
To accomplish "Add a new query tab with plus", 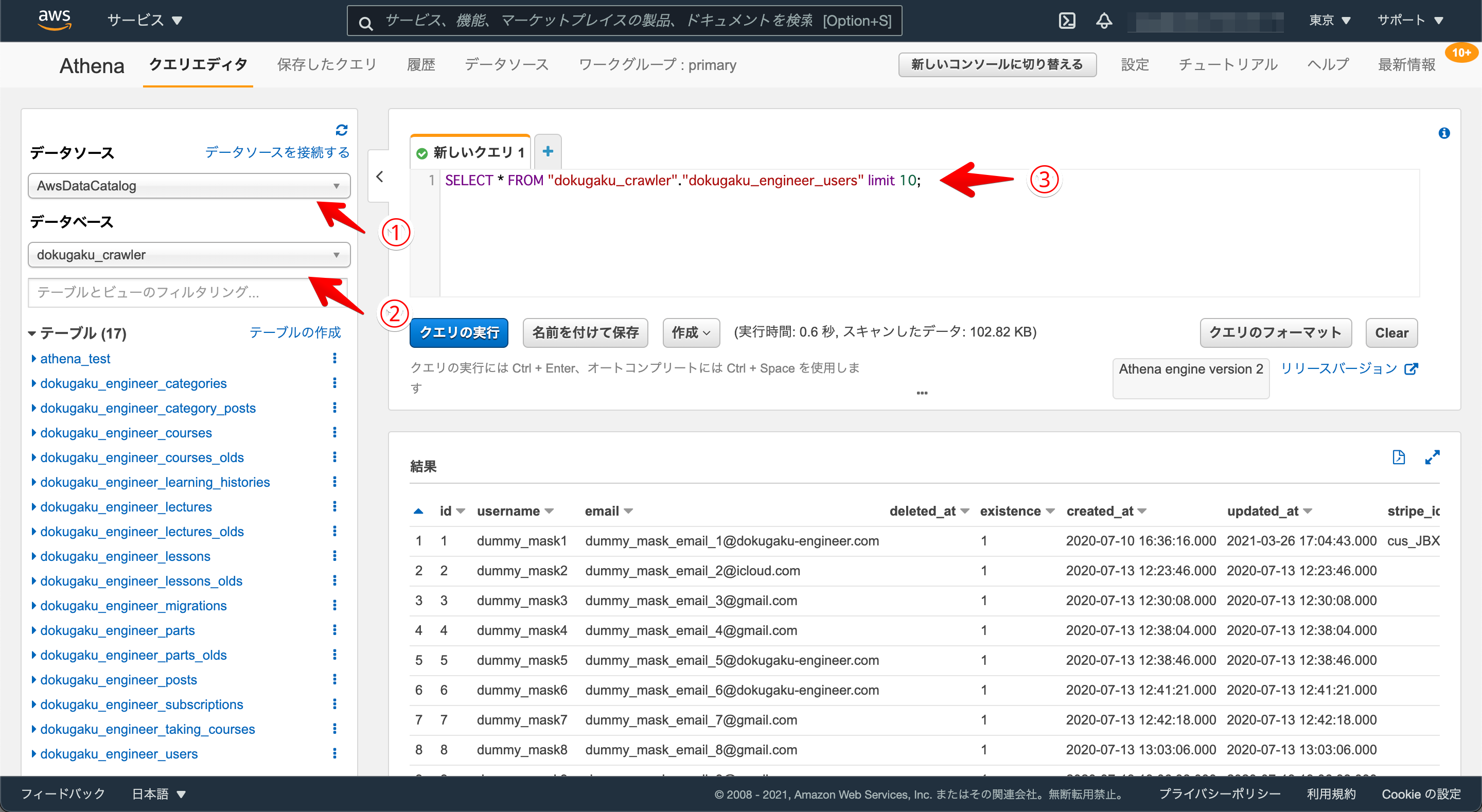I will [x=548, y=151].
